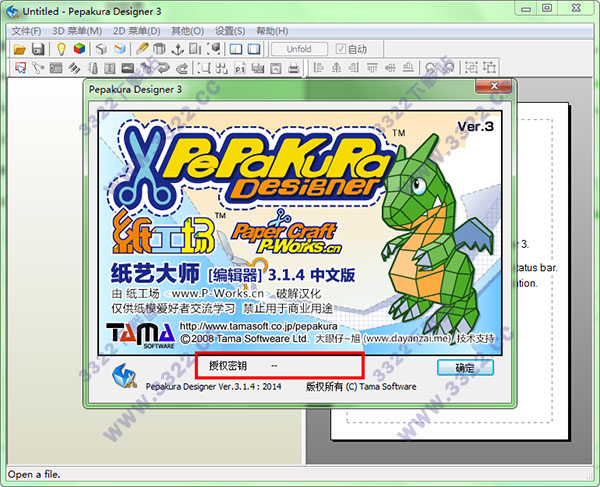The width and height of the screenshot is (600, 487).
Task: Click the Redo curved arrow icon
Action: [x=182, y=68]
